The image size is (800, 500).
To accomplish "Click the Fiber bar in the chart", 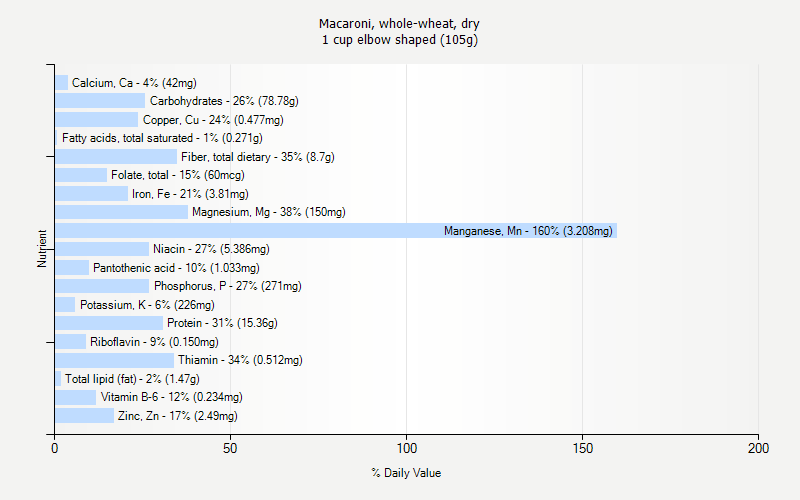I will (x=116, y=157).
